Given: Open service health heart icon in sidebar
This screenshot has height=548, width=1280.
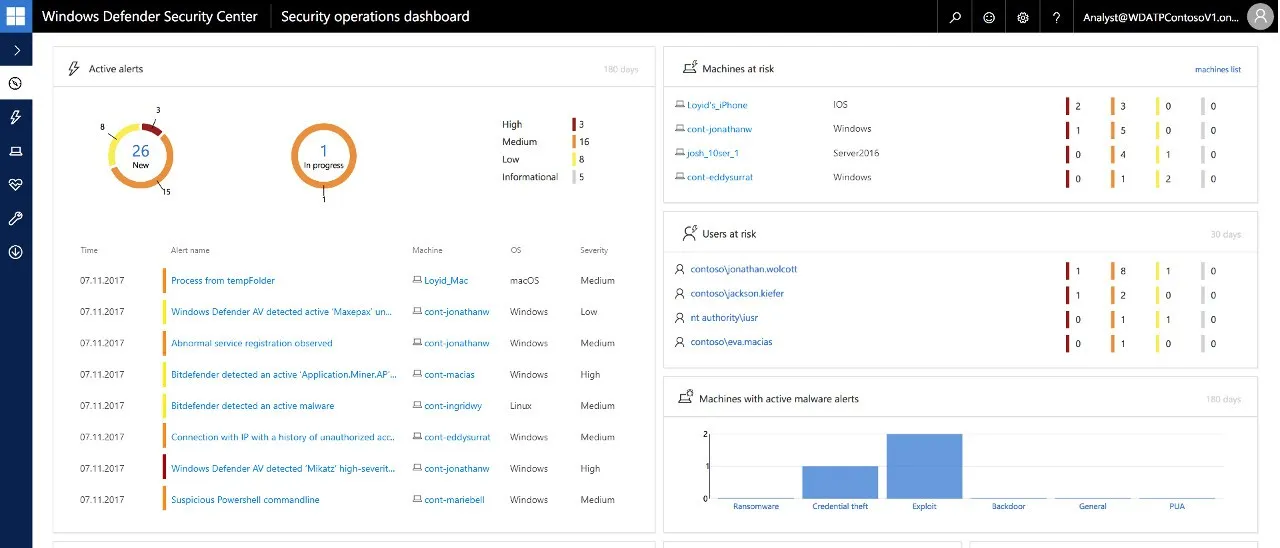Looking at the screenshot, I should [x=16, y=185].
